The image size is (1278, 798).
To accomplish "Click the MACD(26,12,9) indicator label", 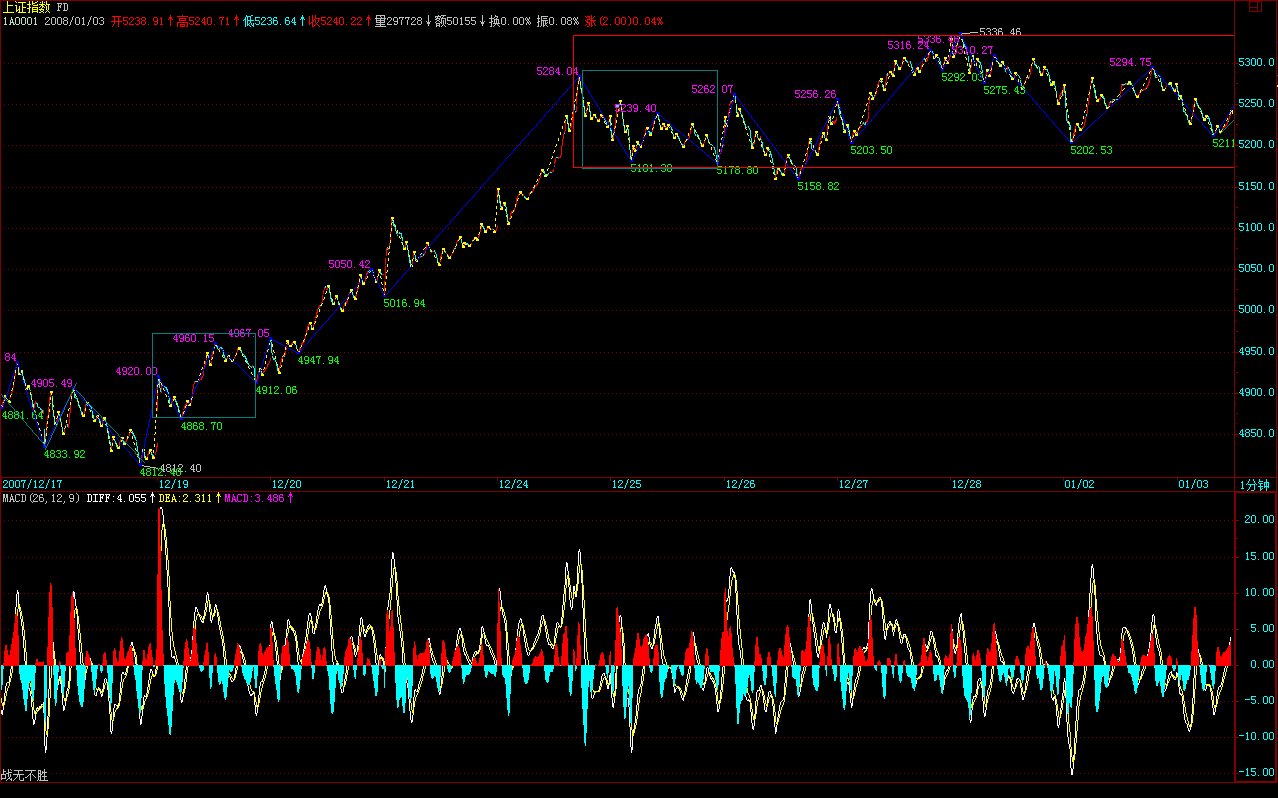I will tap(40, 498).
